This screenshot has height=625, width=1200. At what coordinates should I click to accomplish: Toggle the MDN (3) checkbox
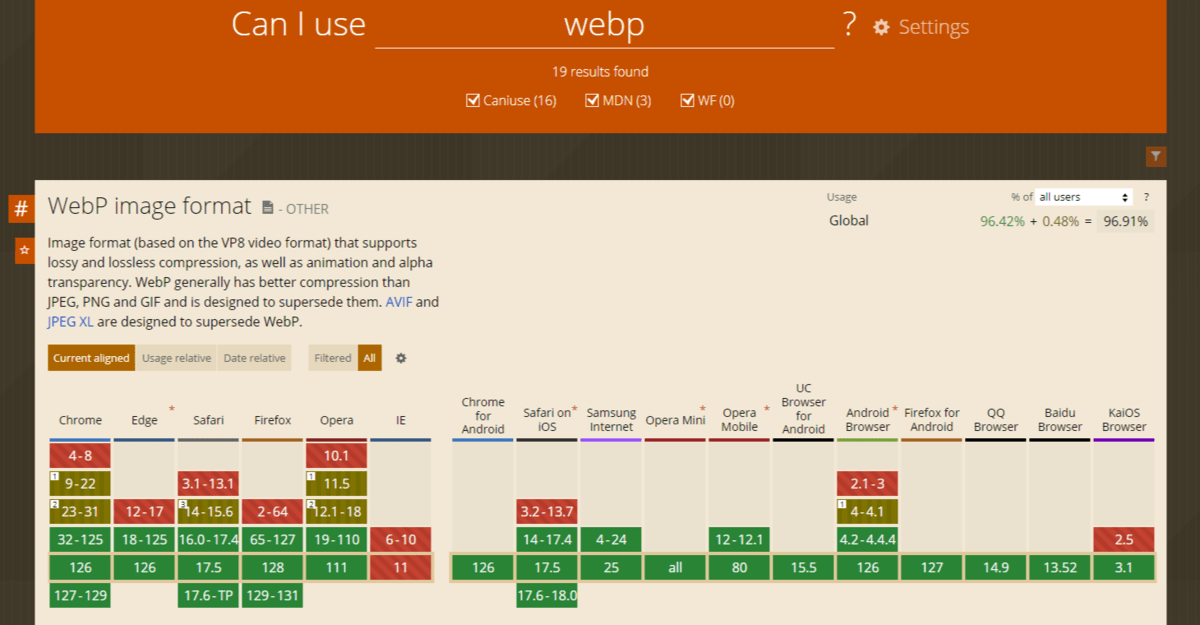pyautogui.click(x=592, y=100)
